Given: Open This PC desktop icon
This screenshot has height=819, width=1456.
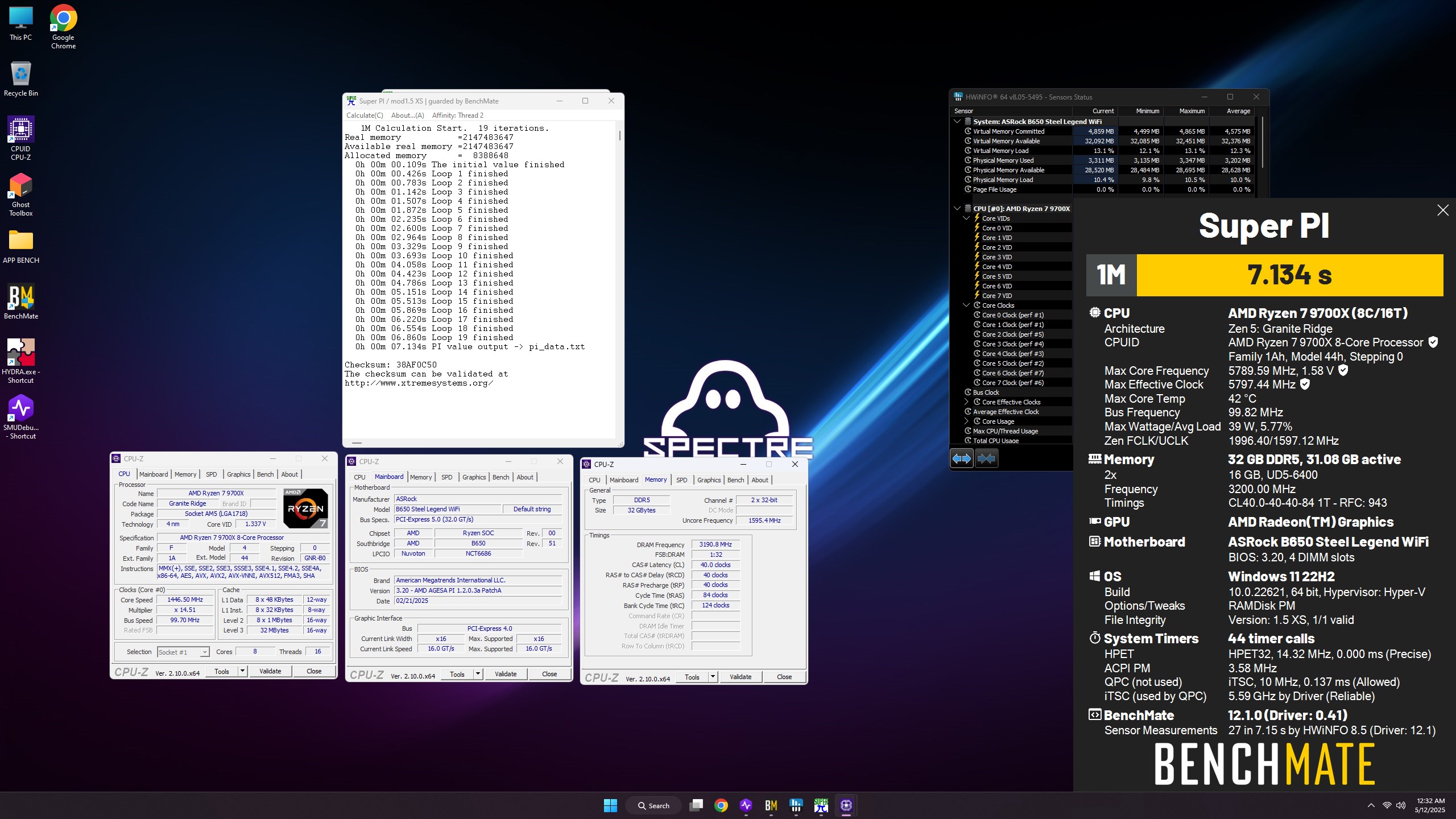Looking at the screenshot, I should pyautogui.click(x=20, y=23).
